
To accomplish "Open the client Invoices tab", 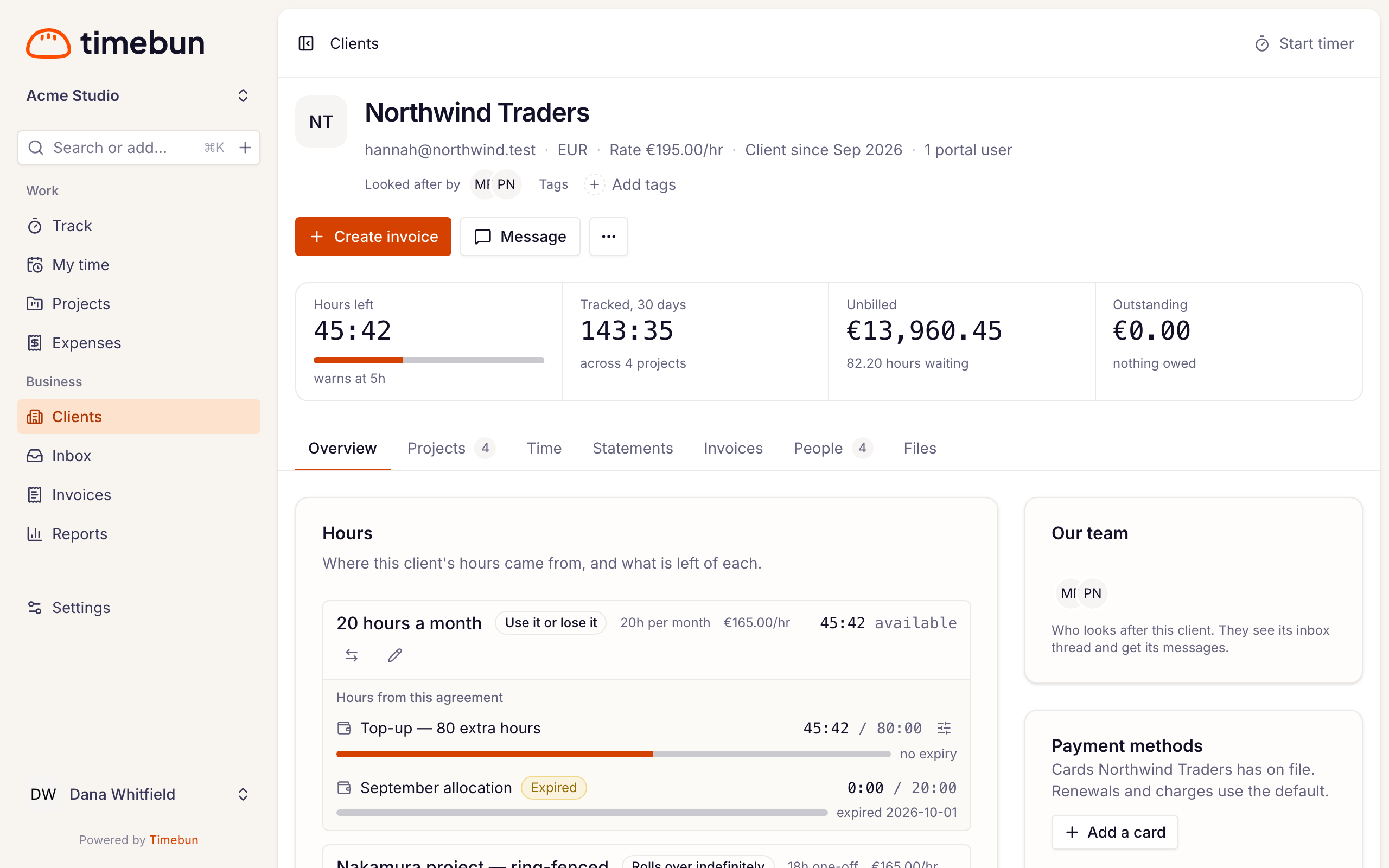I will (733, 448).
